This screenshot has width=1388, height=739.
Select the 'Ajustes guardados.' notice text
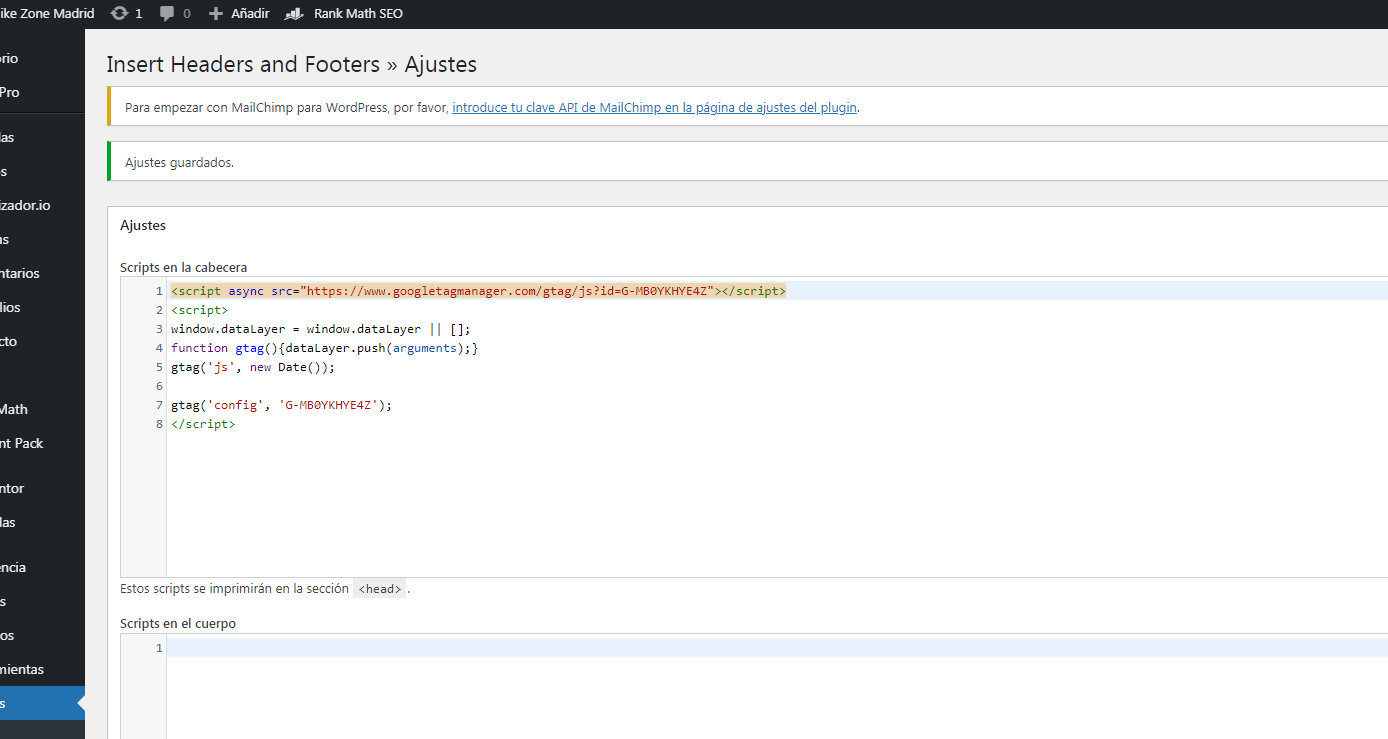pos(179,162)
